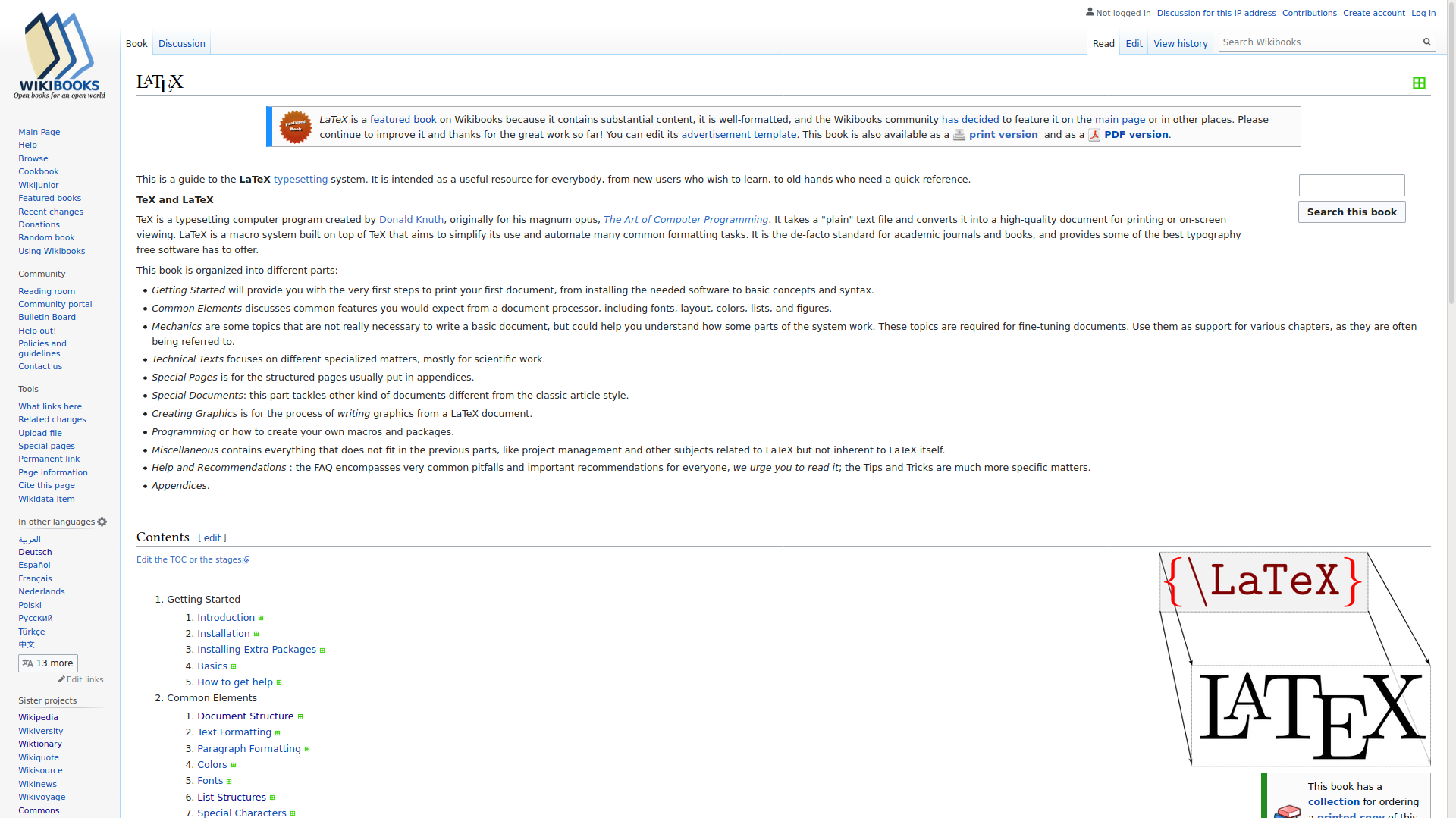Screen dimensions: 1456x818
Task: Click the search magnifier icon
Action: [1426, 42]
